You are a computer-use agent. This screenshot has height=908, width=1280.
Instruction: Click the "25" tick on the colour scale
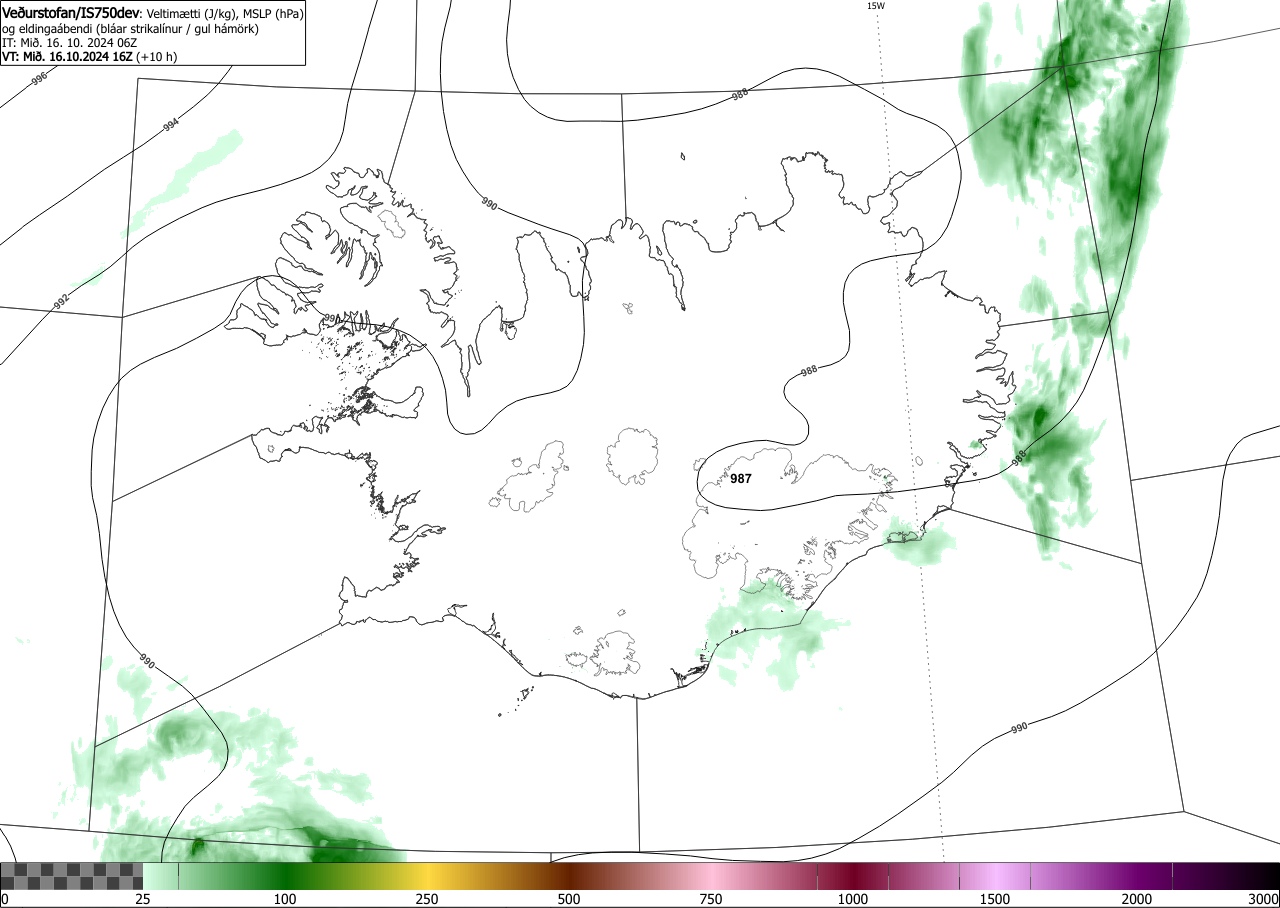coord(143,899)
